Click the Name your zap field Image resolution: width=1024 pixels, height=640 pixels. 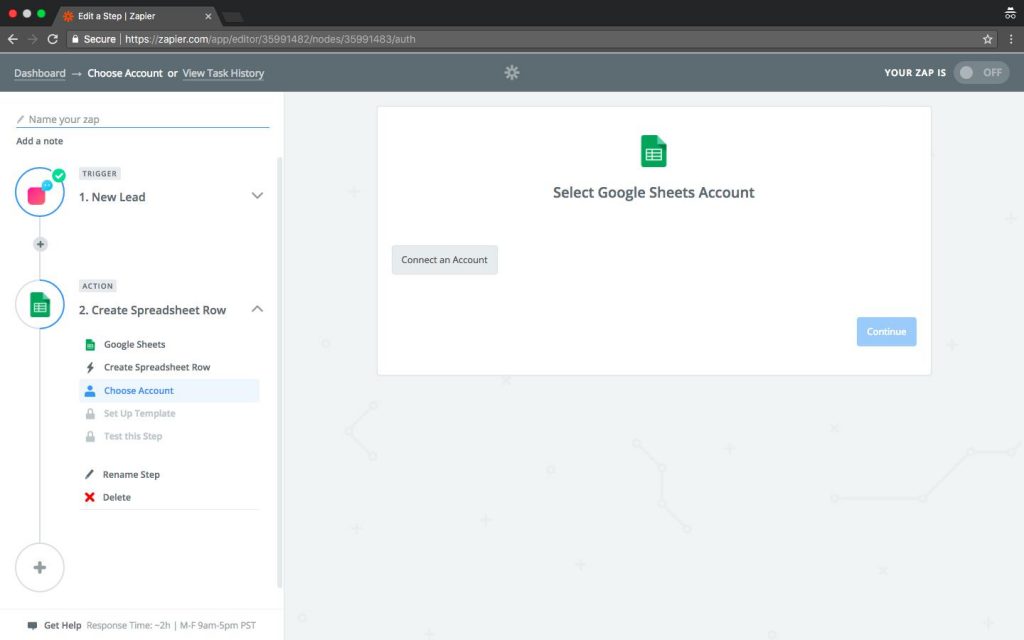click(x=142, y=120)
